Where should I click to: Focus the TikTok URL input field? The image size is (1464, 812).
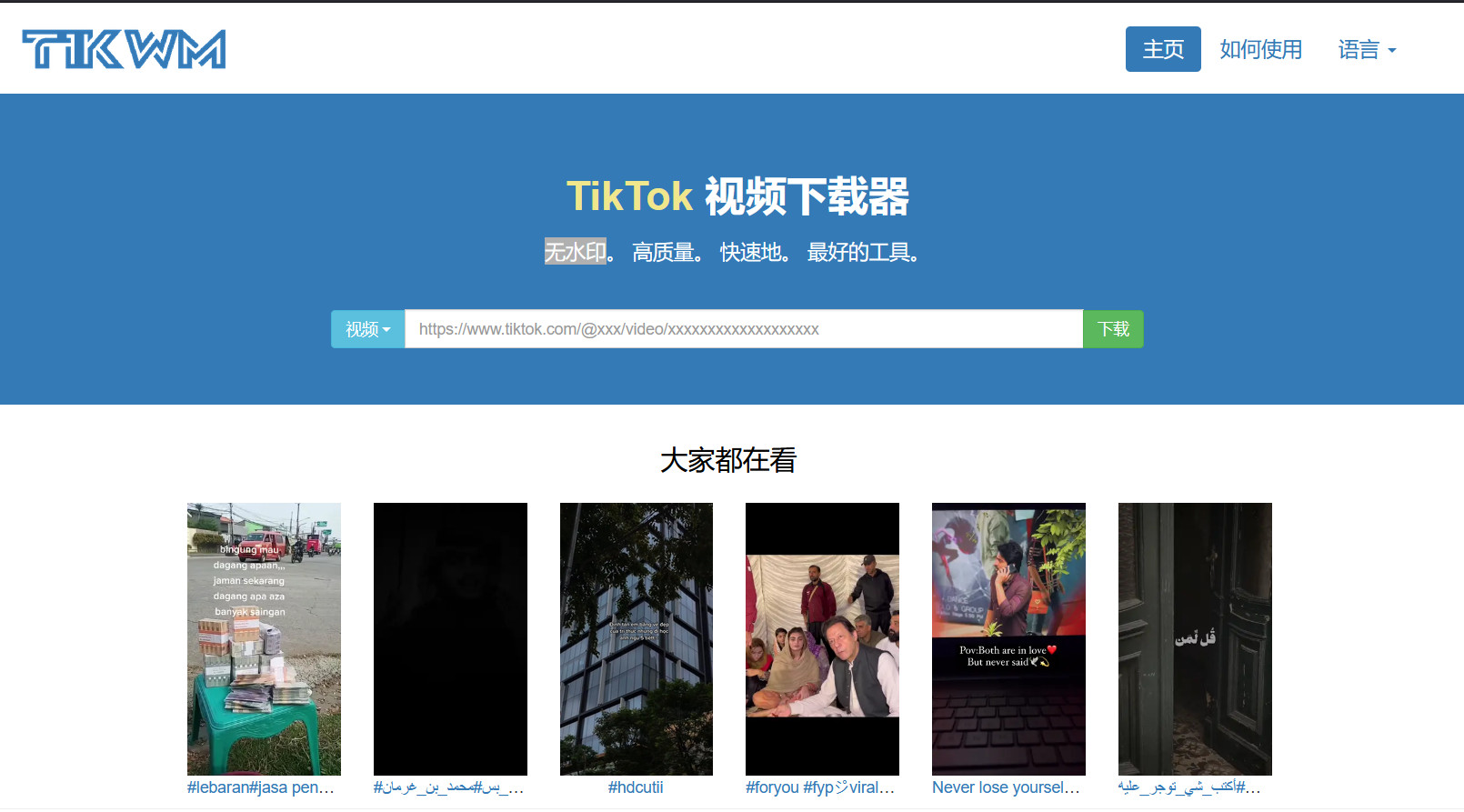pos(743,329)
